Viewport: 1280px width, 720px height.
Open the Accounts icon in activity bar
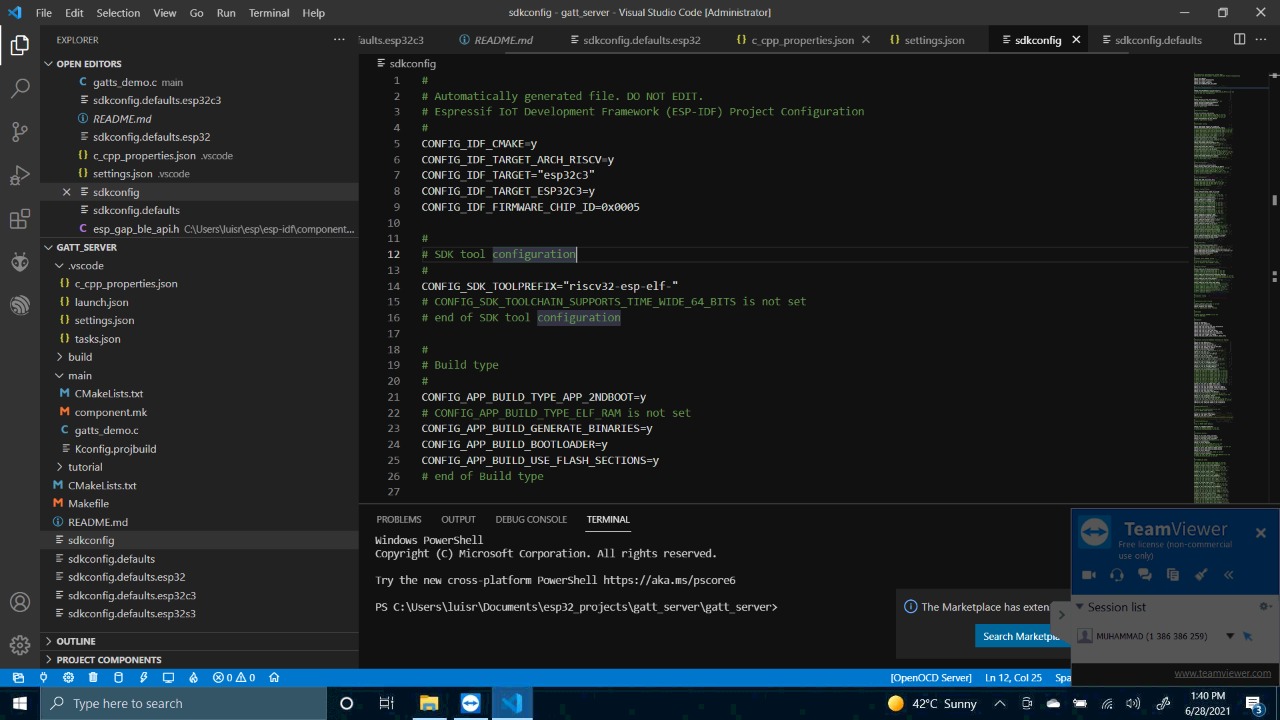click(20, 602)
